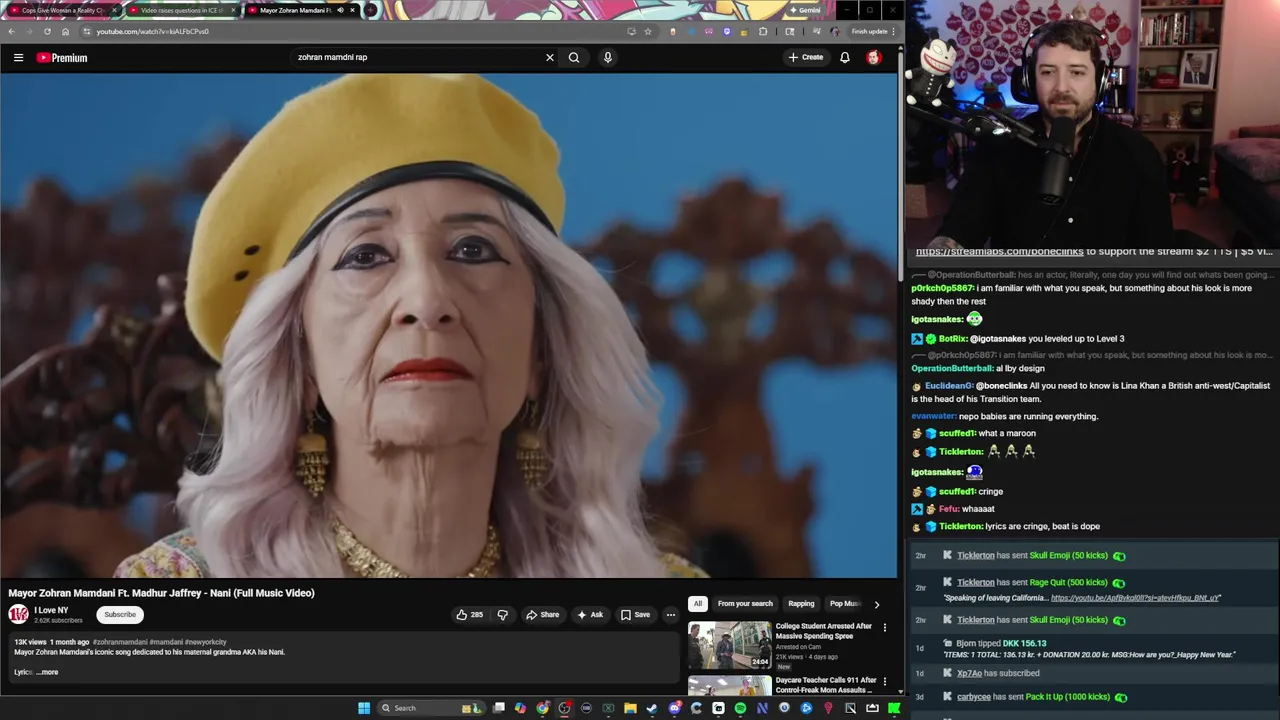Image resolution: width=1280 pixels, height=720 pixels.
Task: Clear the YouTube search box with X
Action: [x=549, y=57]
